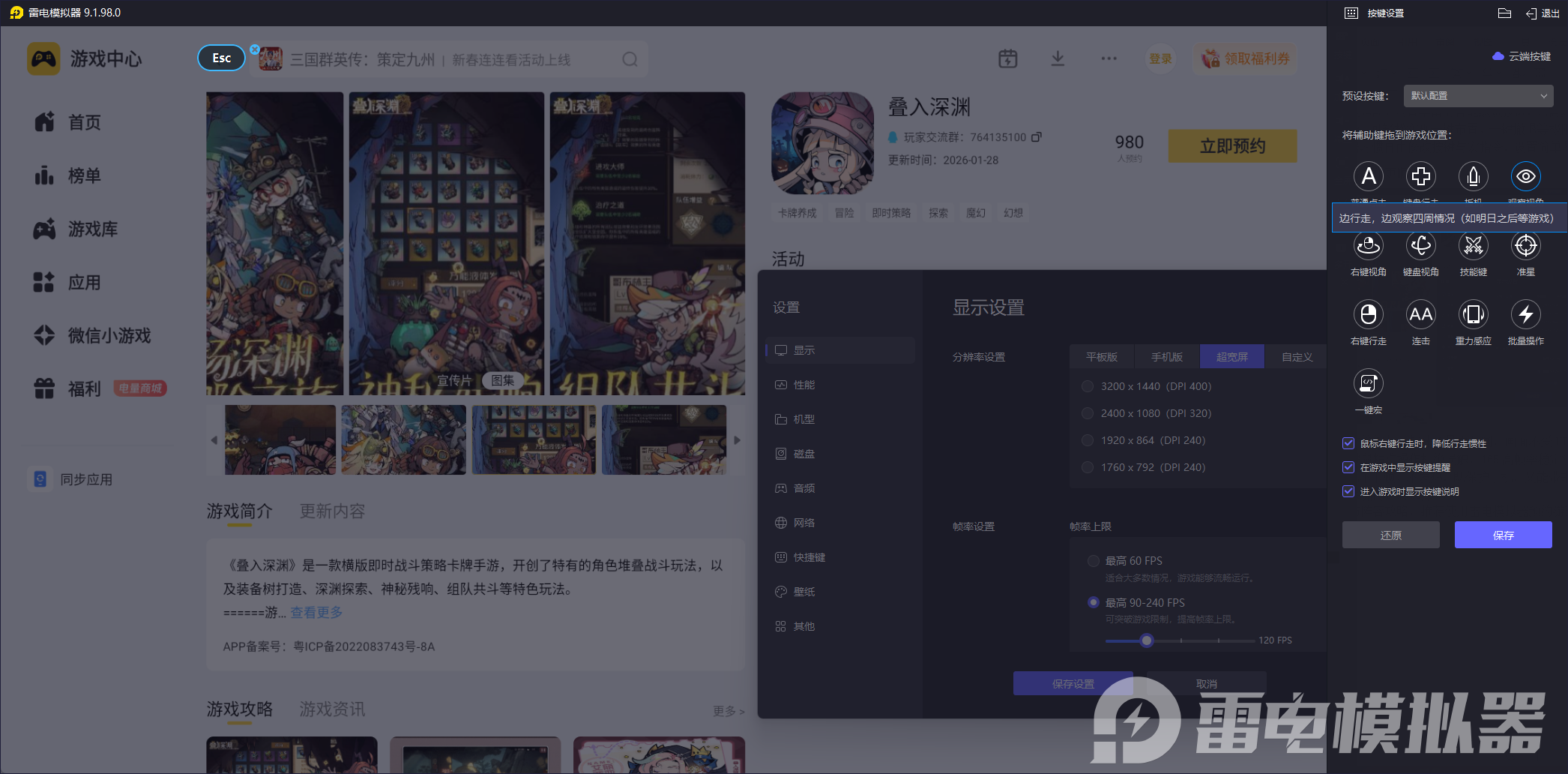Image resolution: width=1568 pixels, height=774 pixels.
Task: Select the 准星 crosshair icon
Action: click(x=1526, y=245)
